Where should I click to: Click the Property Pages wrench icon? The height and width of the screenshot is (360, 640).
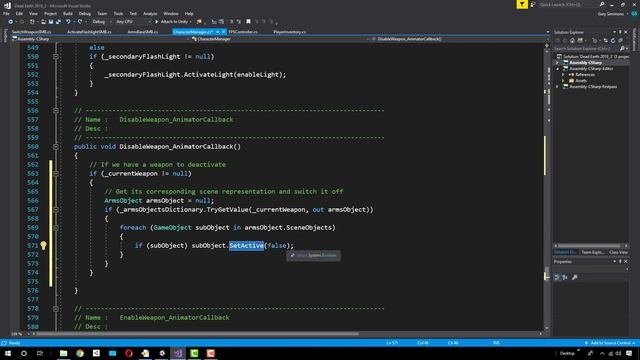[574, 277]
